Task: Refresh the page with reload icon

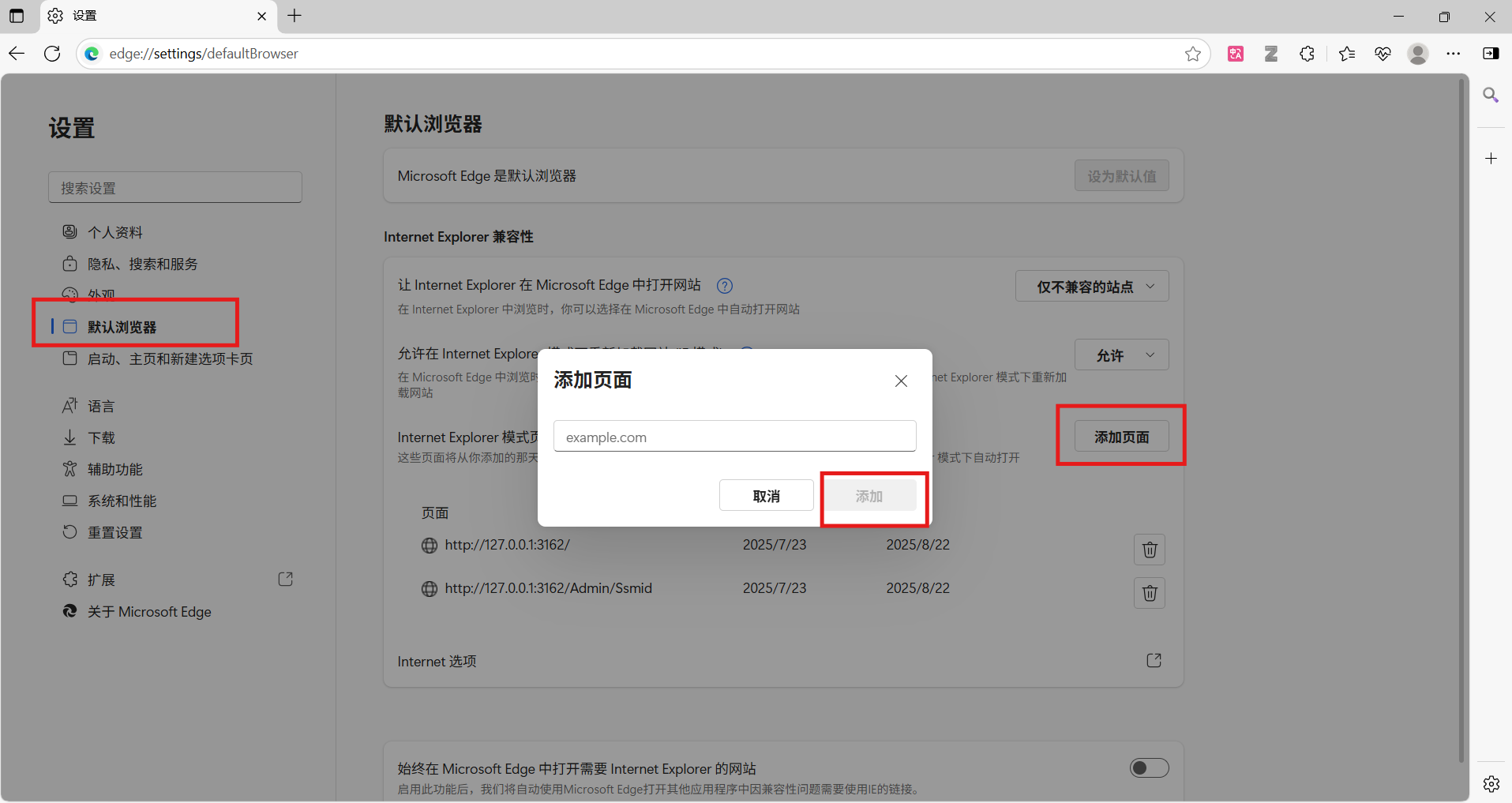Action: click(x=52, y=54)
